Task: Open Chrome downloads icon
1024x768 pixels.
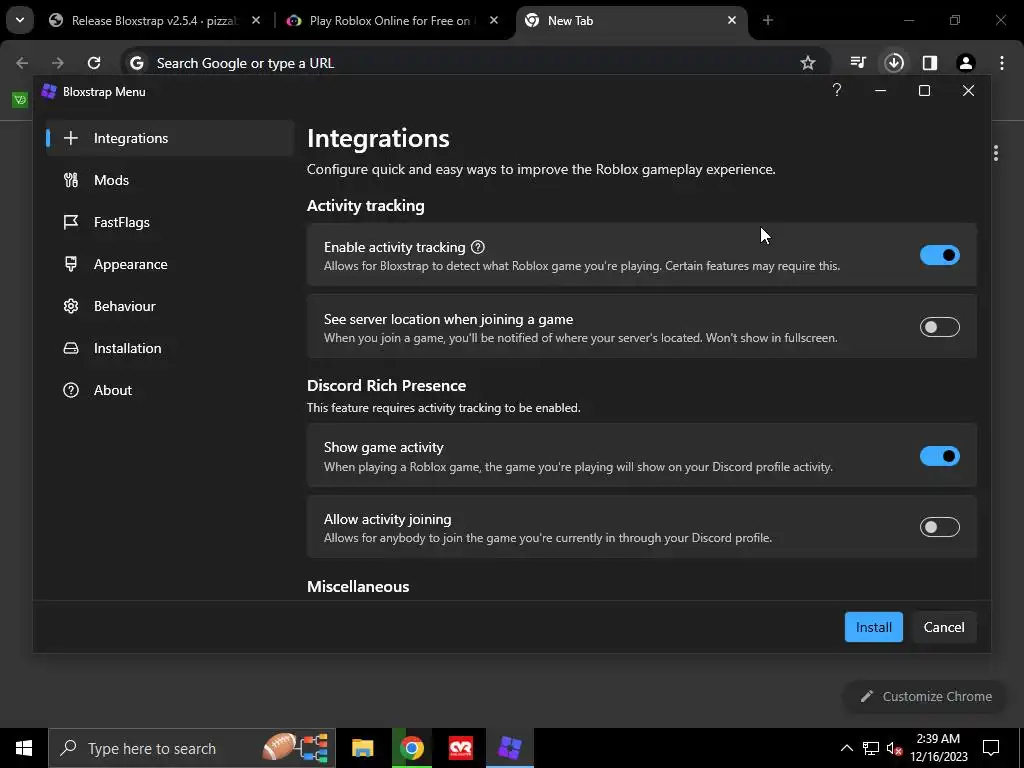Action: point(894,63)
